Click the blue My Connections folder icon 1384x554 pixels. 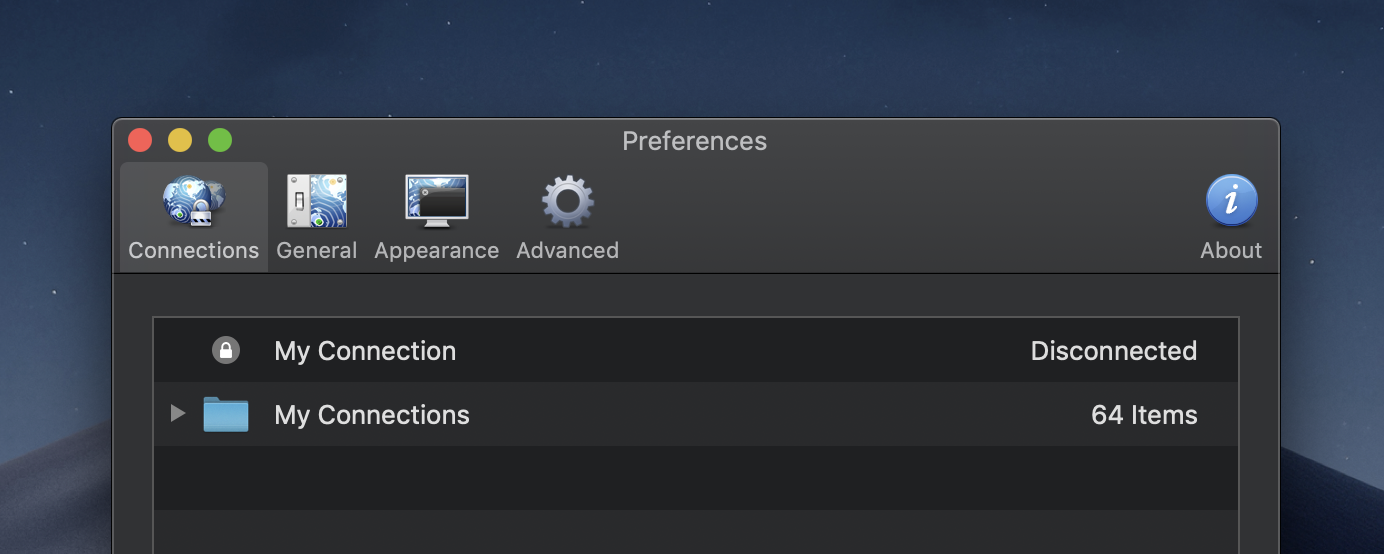click(x=226, y=414)
